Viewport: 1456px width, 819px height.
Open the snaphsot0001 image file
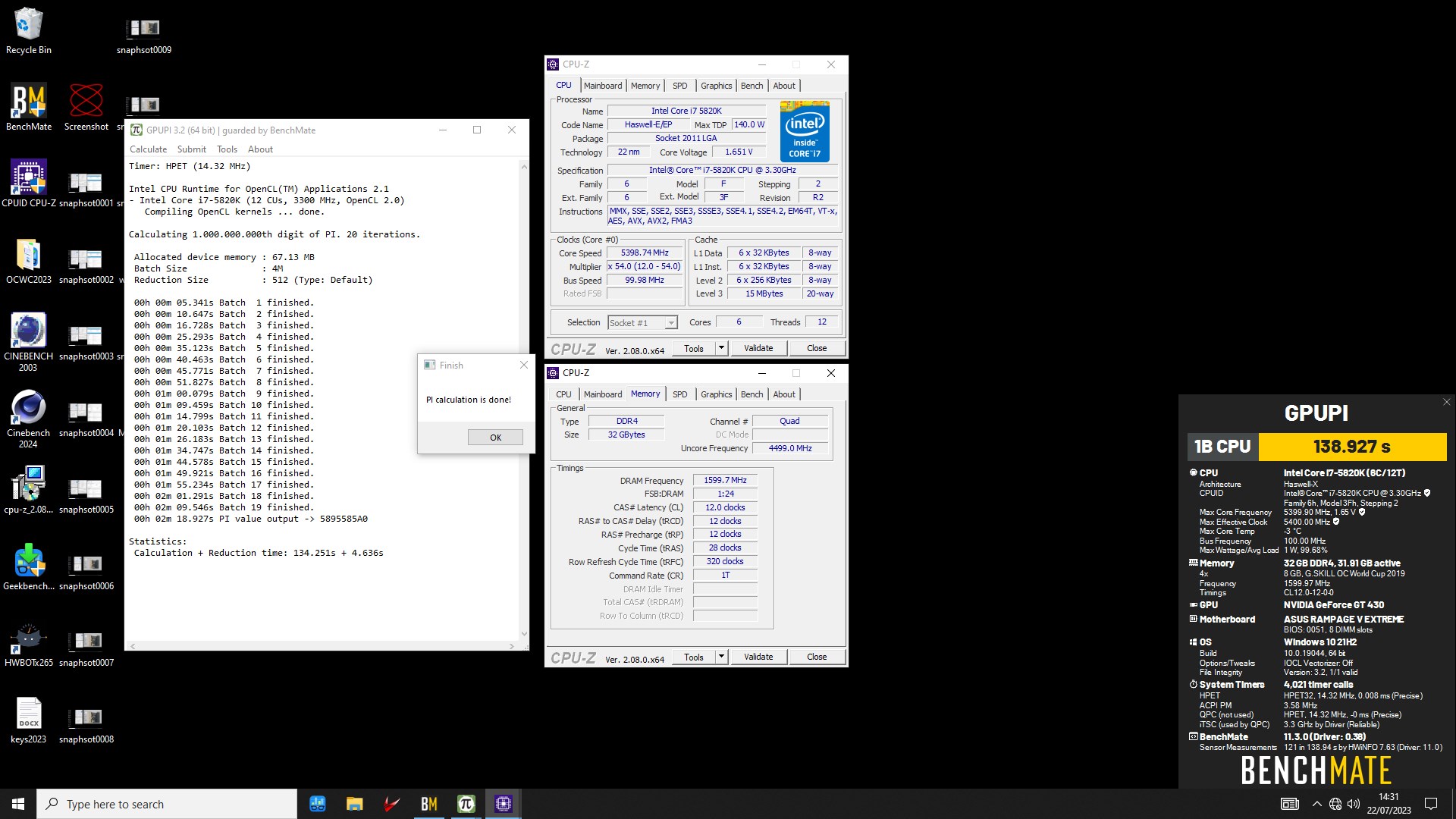[86, 189]
